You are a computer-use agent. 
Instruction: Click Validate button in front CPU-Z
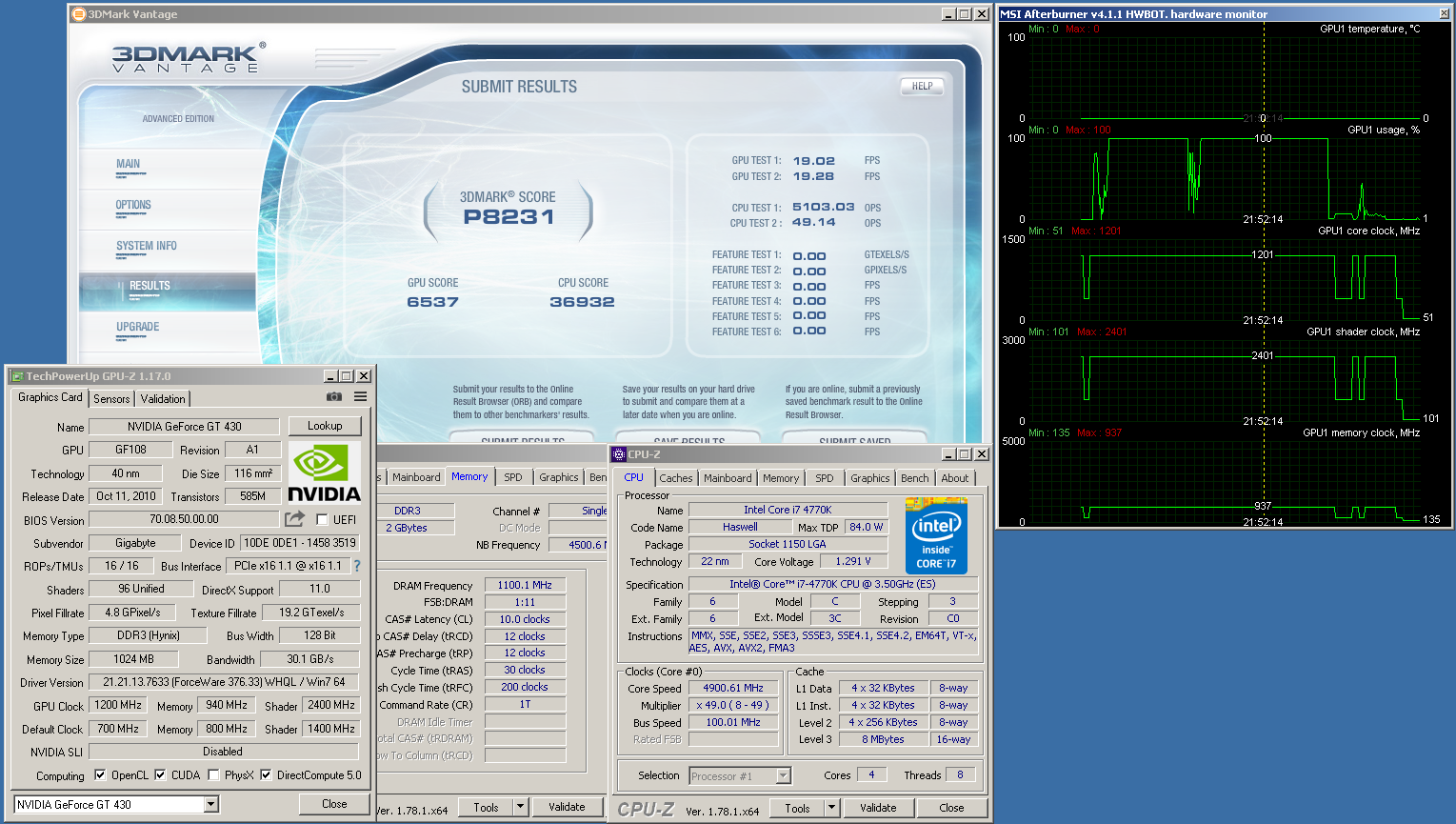(x=878, y=808)
